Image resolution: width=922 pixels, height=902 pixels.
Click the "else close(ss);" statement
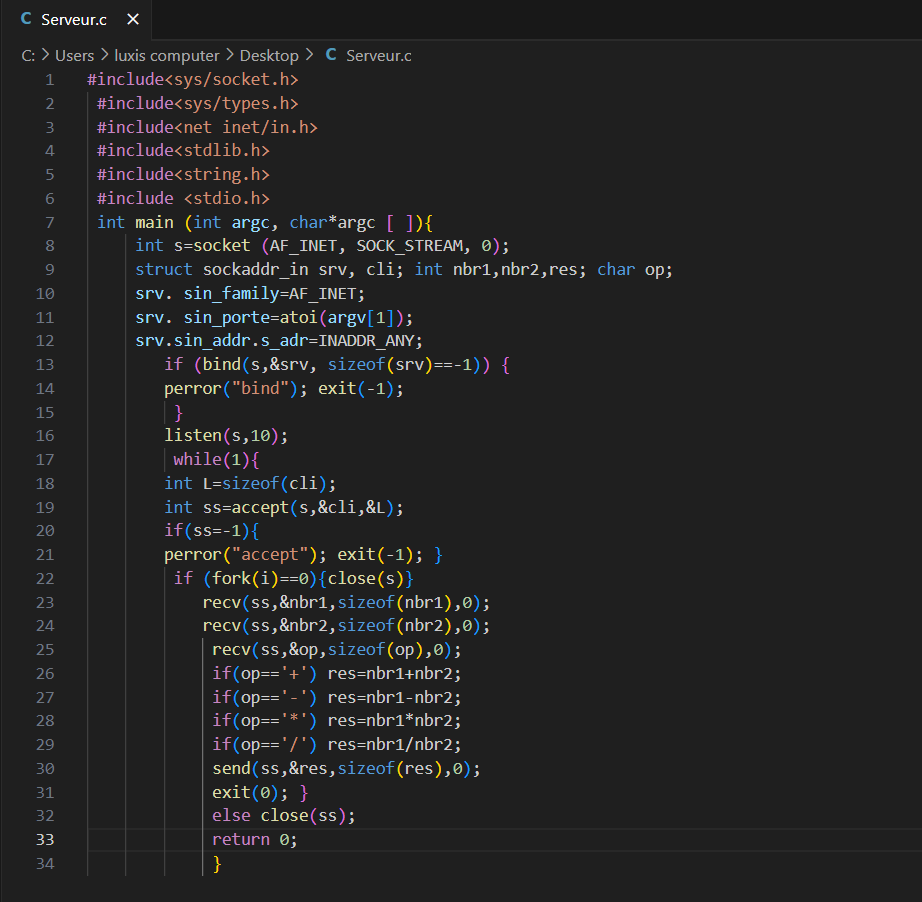point(283,816)
